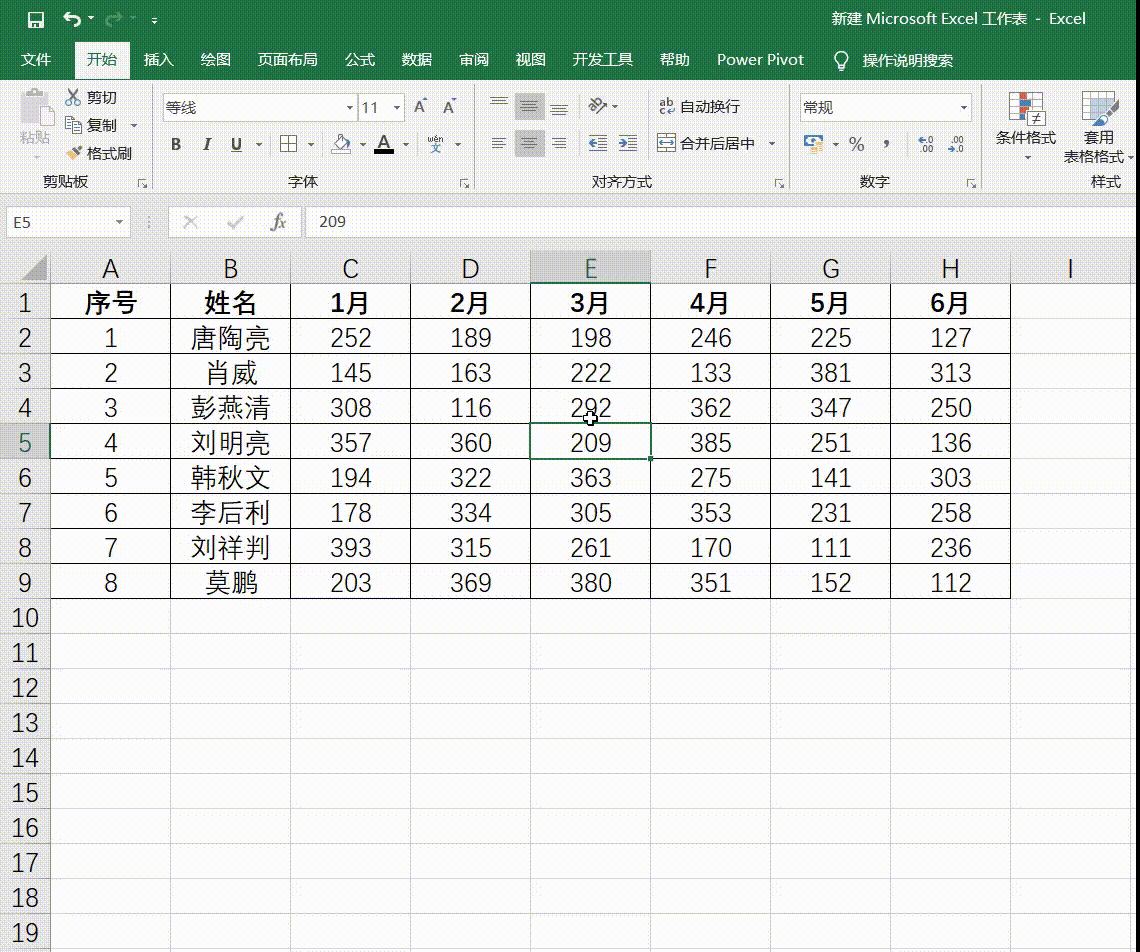Image resolution: width=1140 pixels, height=952 pixels.
Task: Open the 数字 dialog launcher
Action: [x=971, y=184]
